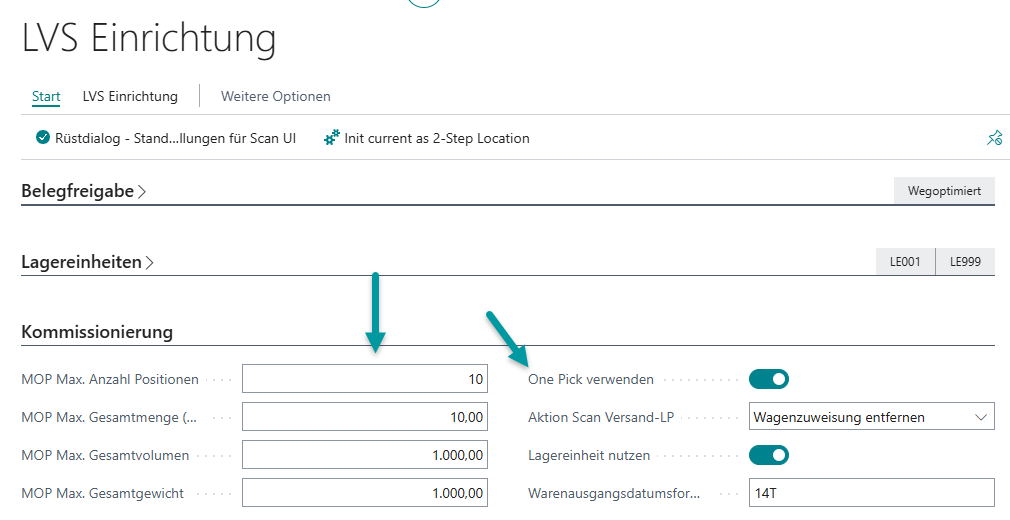The height and width of the screenshot is (520, 1010).
Task: Click the Wegoptimiert summary button
Action: [943, 191]
